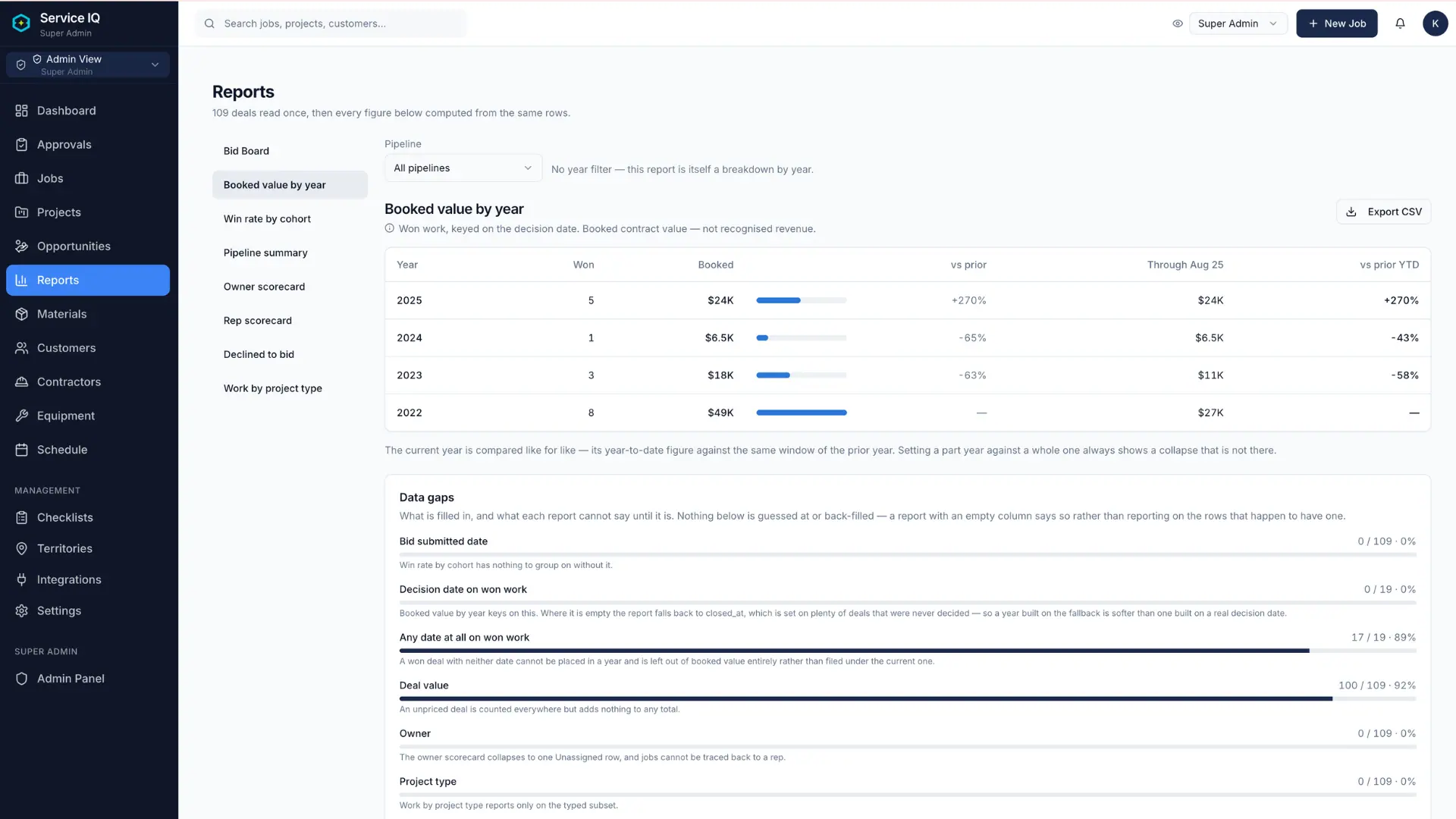Click the vs prior YTD column header

(1389, 265)
